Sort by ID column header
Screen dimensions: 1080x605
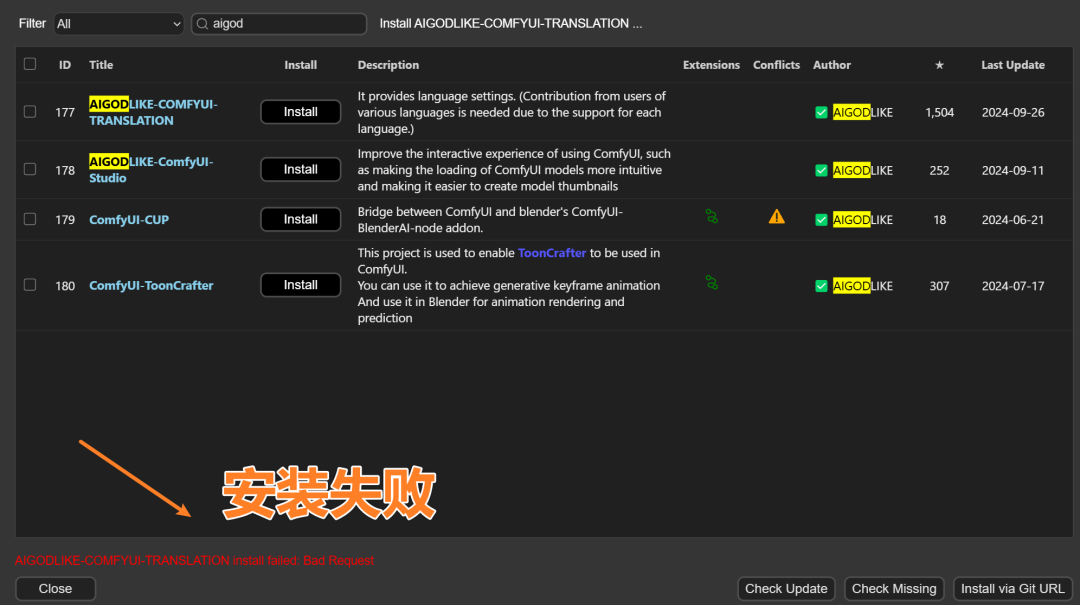[x=65, y=65]
